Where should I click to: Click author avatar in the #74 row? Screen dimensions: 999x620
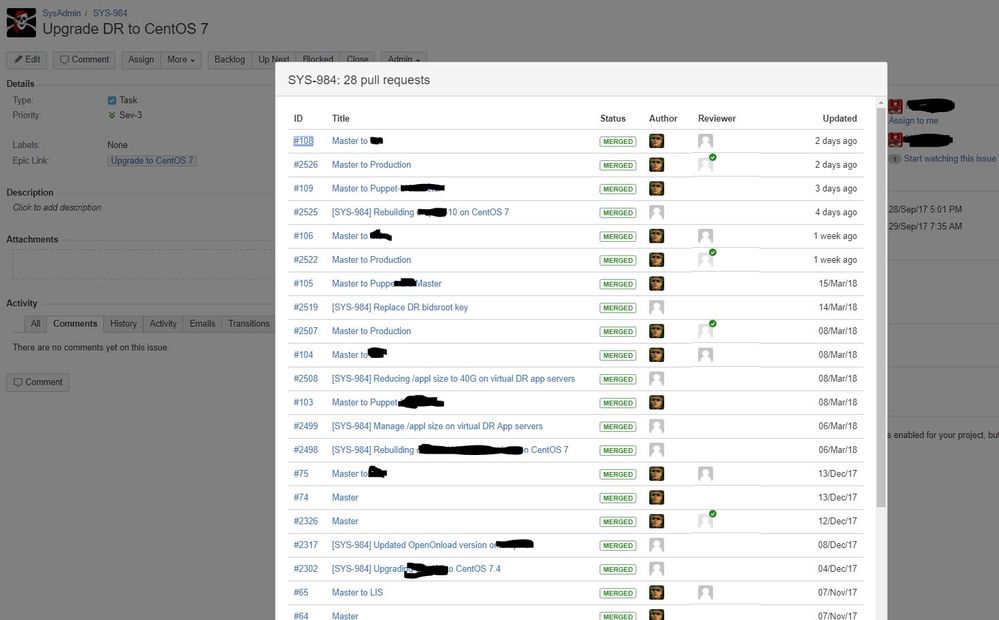point(656,497)
